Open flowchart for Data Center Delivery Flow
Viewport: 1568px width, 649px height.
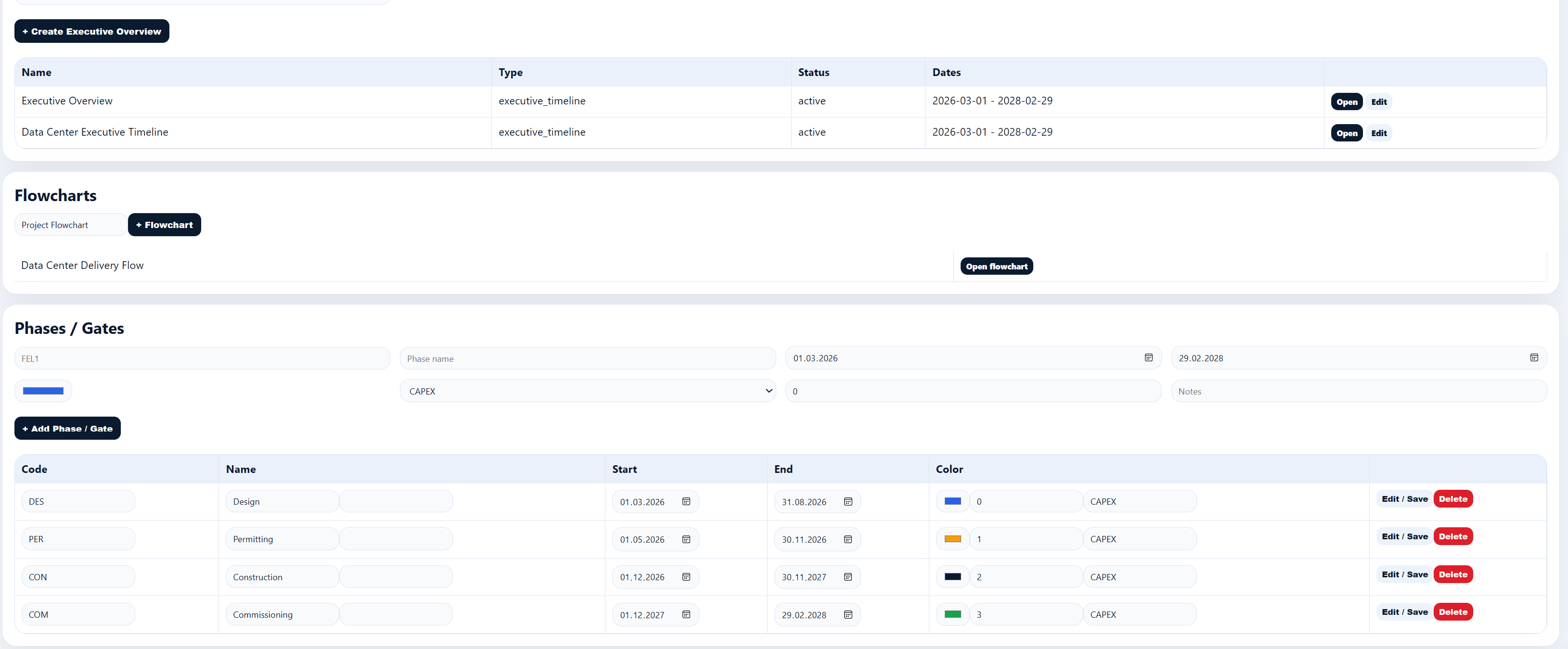(x=996, y=267)
